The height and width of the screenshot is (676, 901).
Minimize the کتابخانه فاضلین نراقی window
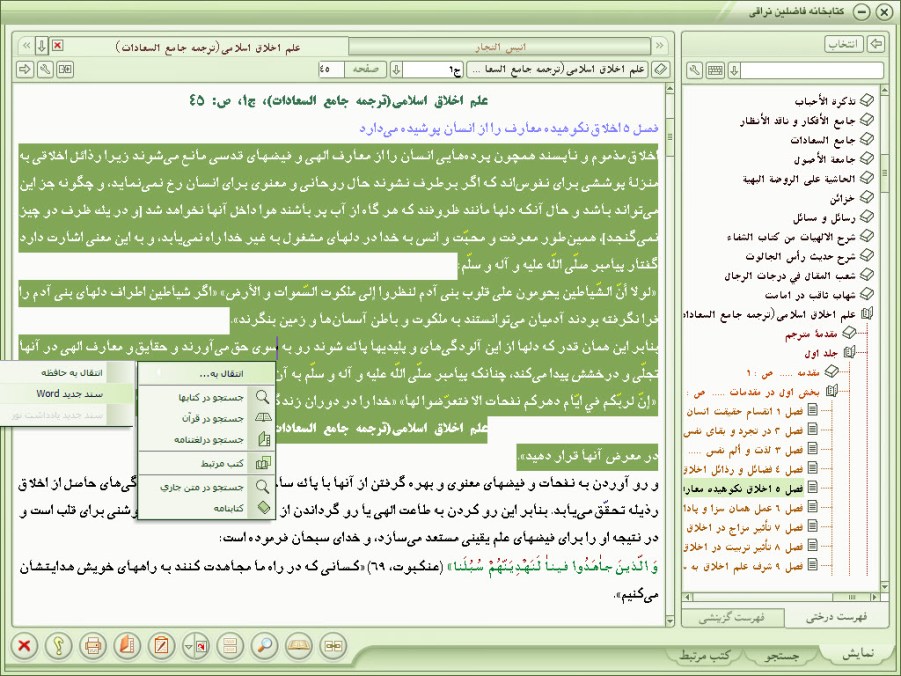pos(861,13)
